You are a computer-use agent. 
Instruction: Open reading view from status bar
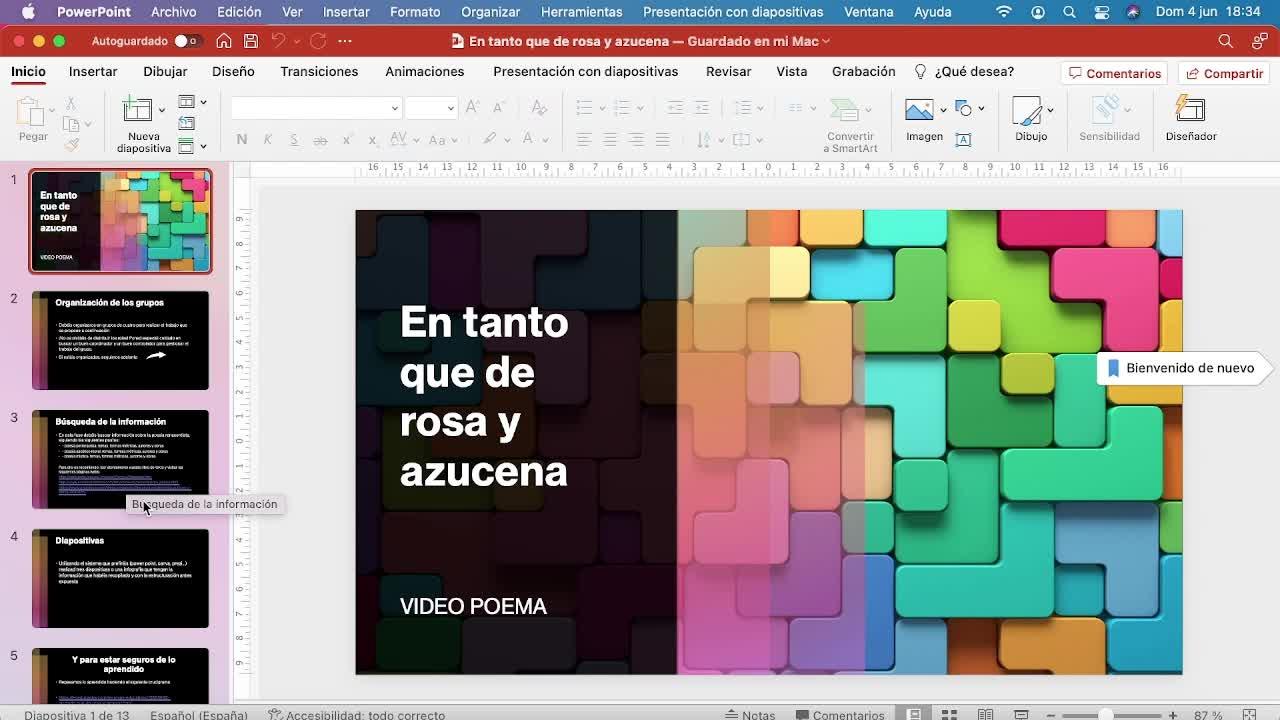click(x=985, y=714)
